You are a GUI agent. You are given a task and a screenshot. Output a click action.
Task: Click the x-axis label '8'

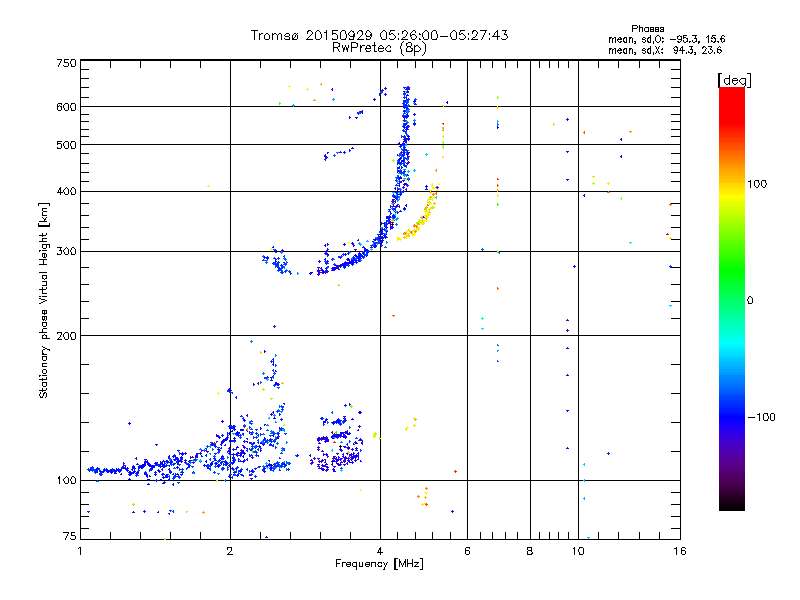point(530,551)
